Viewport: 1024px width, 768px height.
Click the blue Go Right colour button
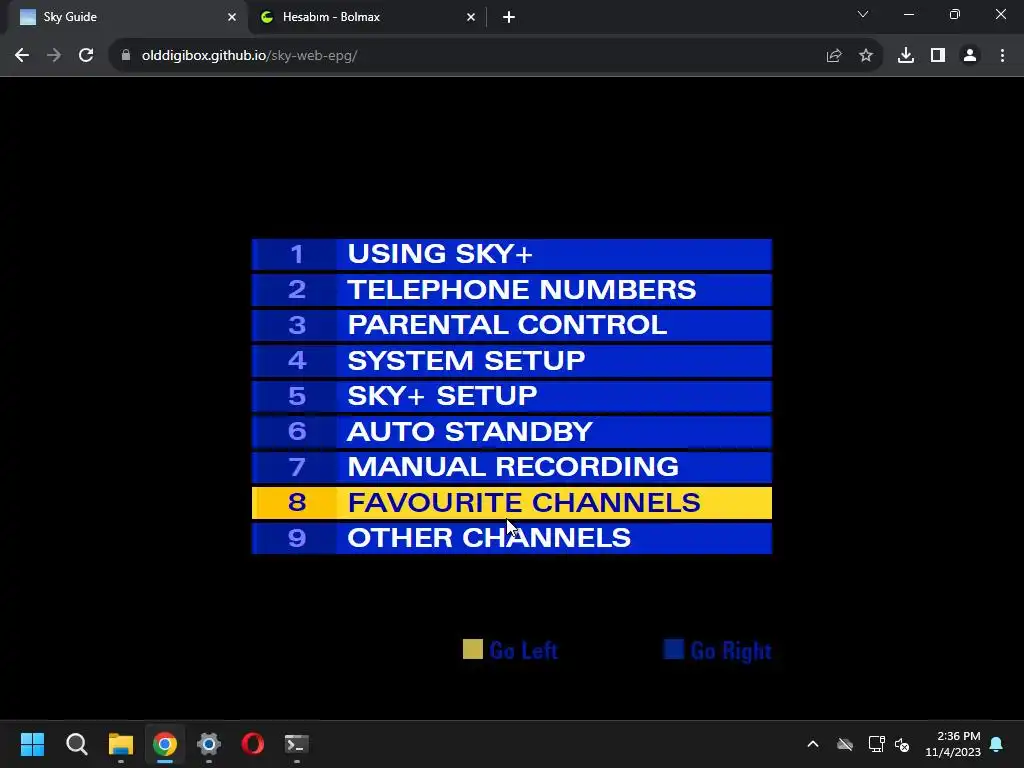[673, 649]
